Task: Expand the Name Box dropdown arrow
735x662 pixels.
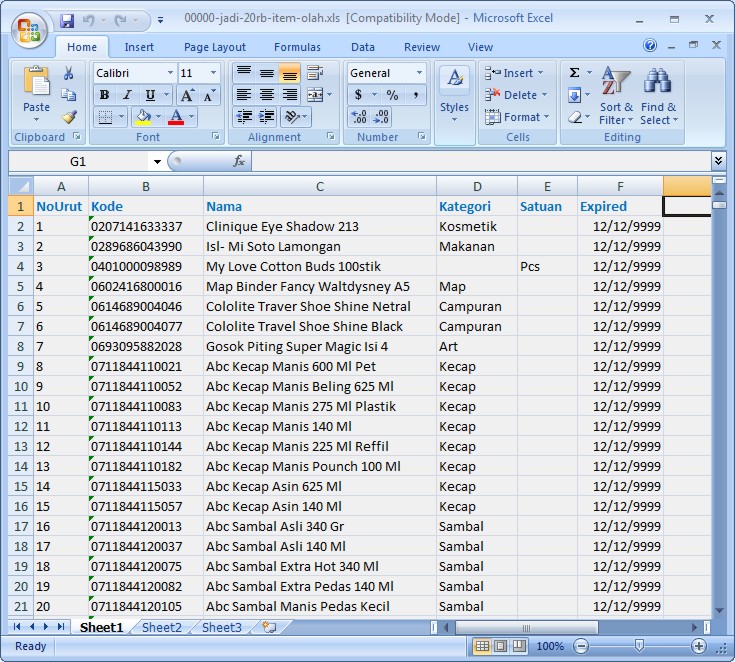Action: point(157,161)
